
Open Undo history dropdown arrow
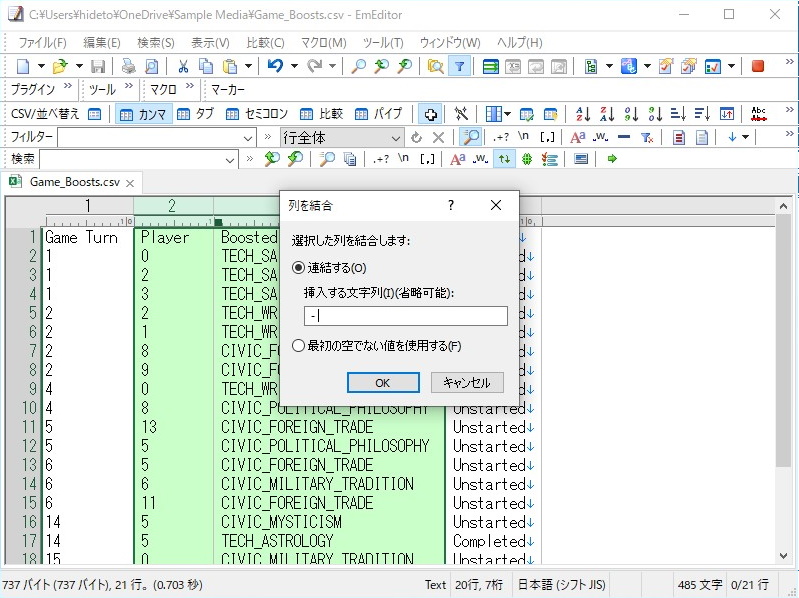(294, 66)
